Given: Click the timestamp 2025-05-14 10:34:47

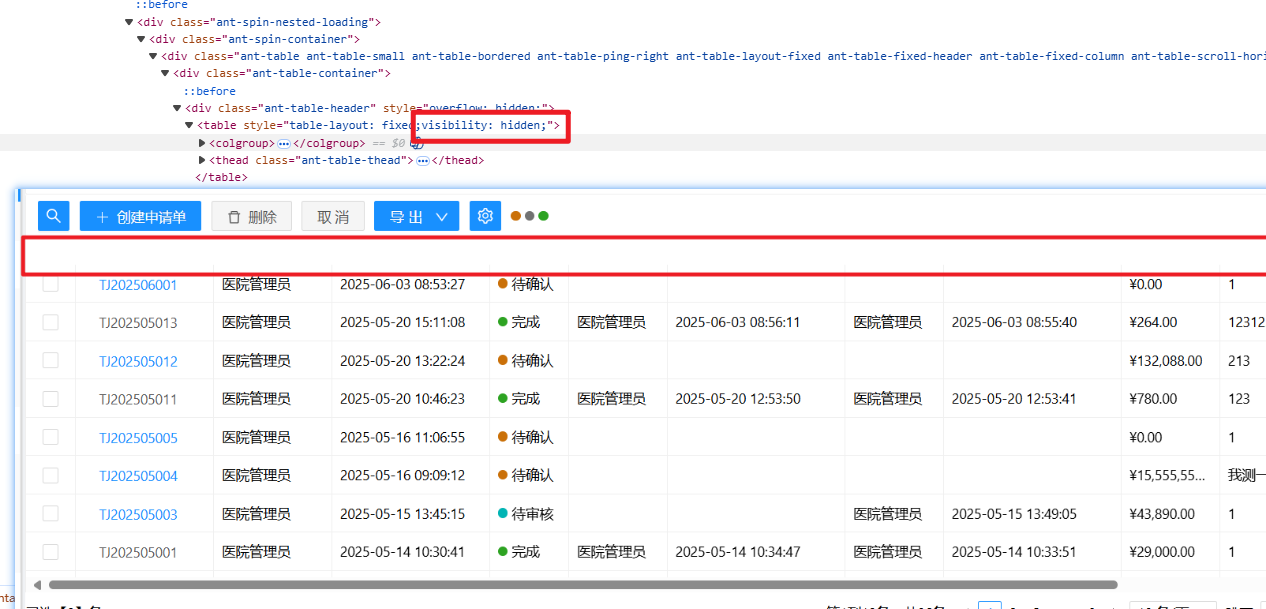Looking at the screenshot, I should (x=738, y=552).
